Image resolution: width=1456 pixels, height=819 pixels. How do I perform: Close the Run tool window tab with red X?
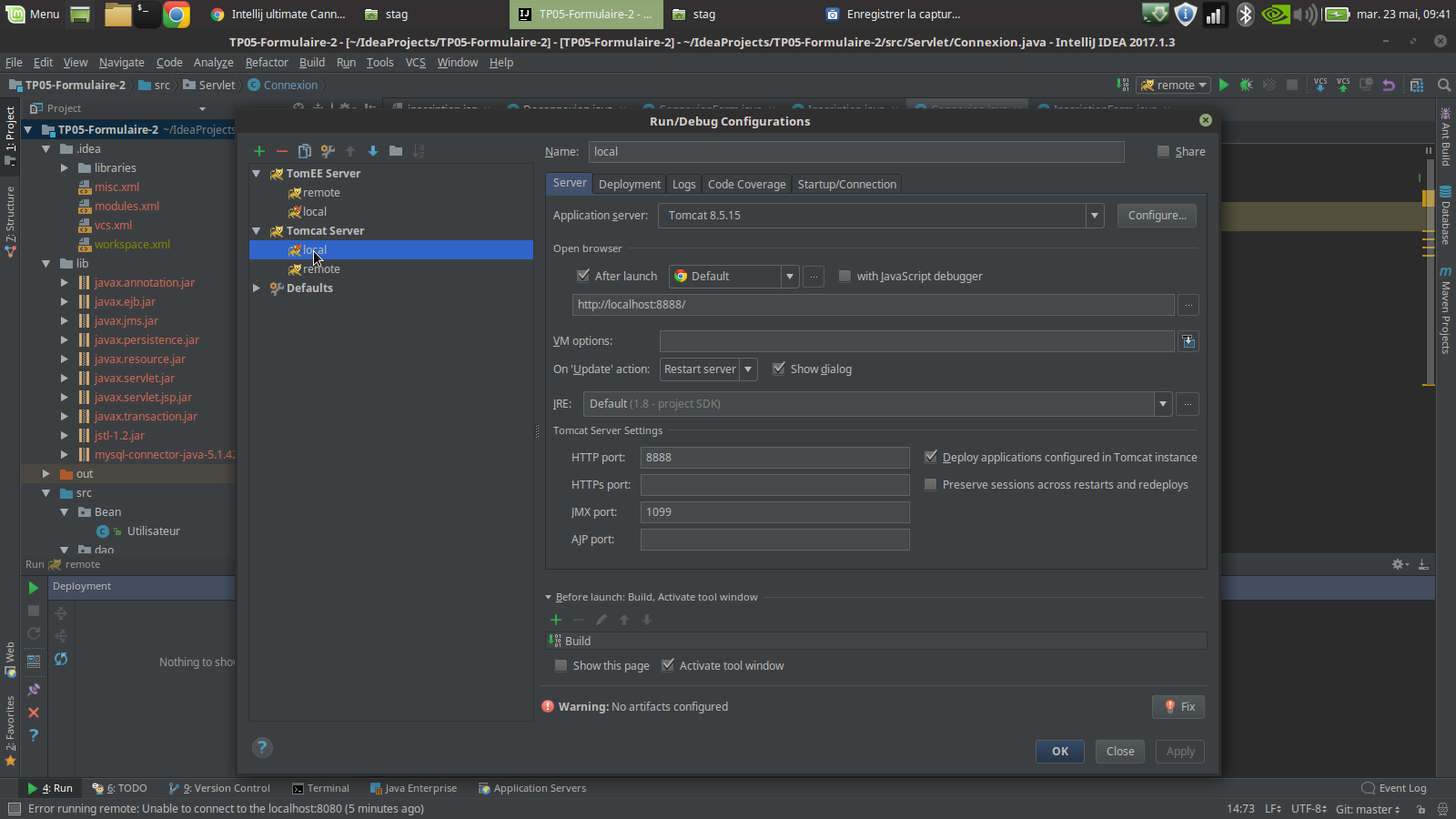click(34, 713)
